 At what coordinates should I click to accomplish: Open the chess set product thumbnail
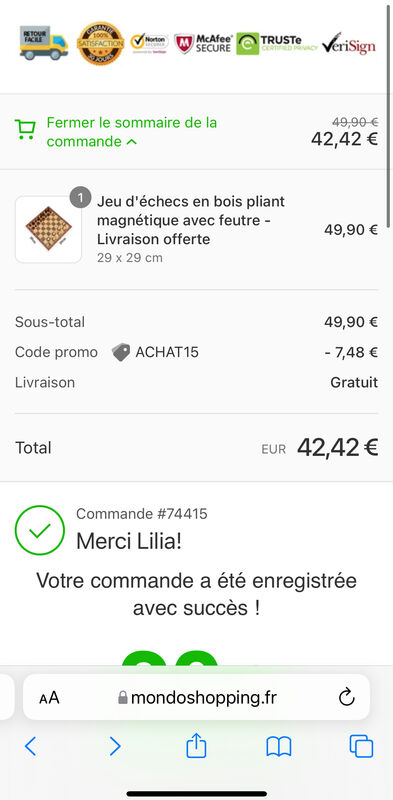point(48,230)
